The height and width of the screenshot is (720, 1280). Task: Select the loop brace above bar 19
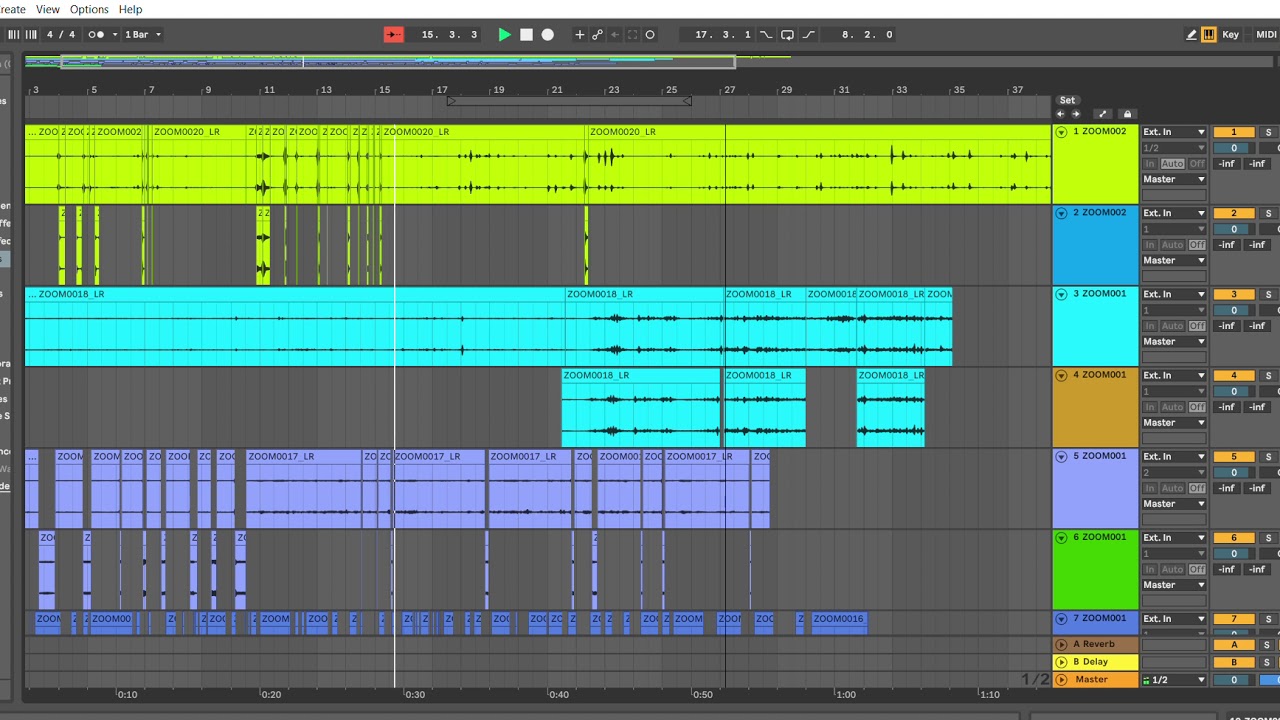point(569,101)
